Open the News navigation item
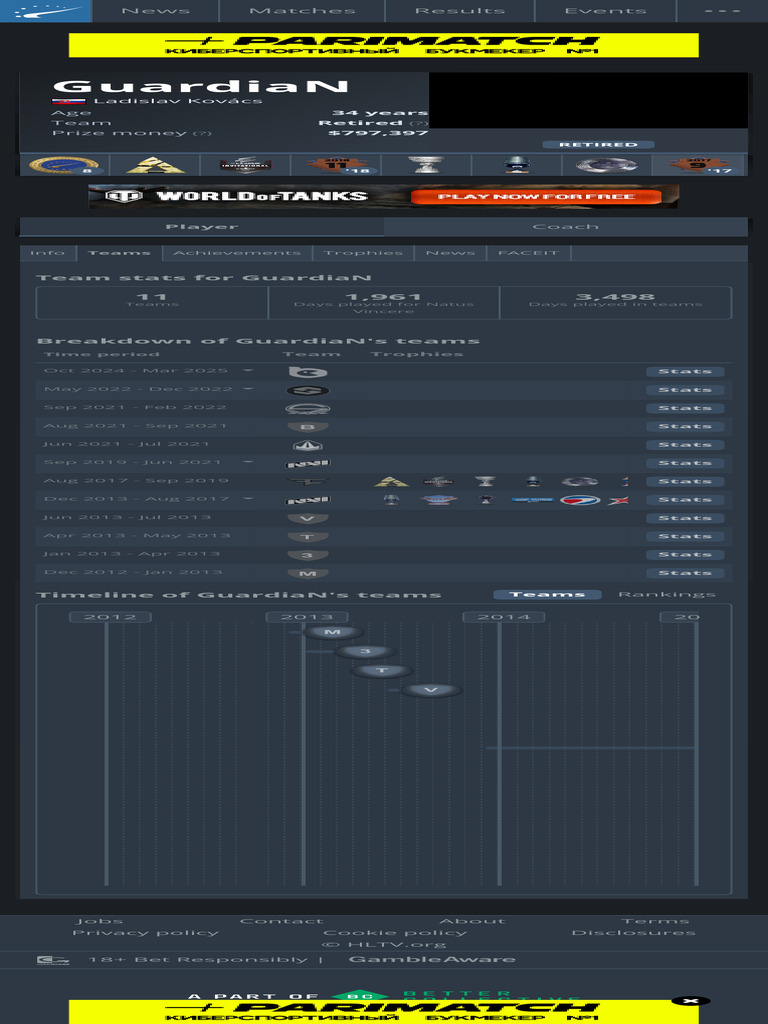The image size is (768, 1024). tap(155, 11)
